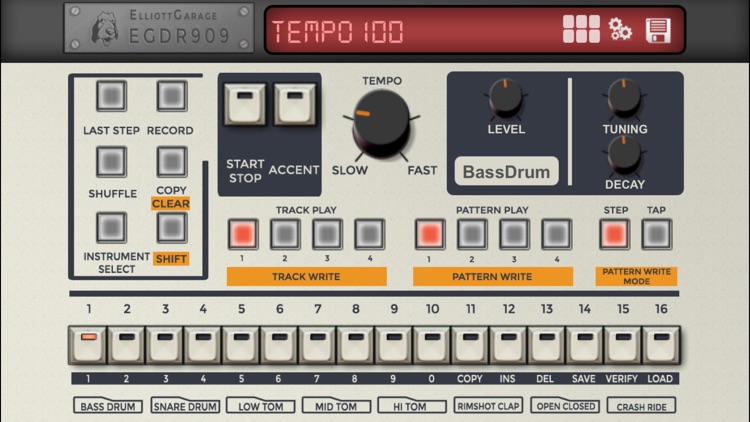
Task: Toggle step key 12 (Ins)
Action: pos(508,345)
